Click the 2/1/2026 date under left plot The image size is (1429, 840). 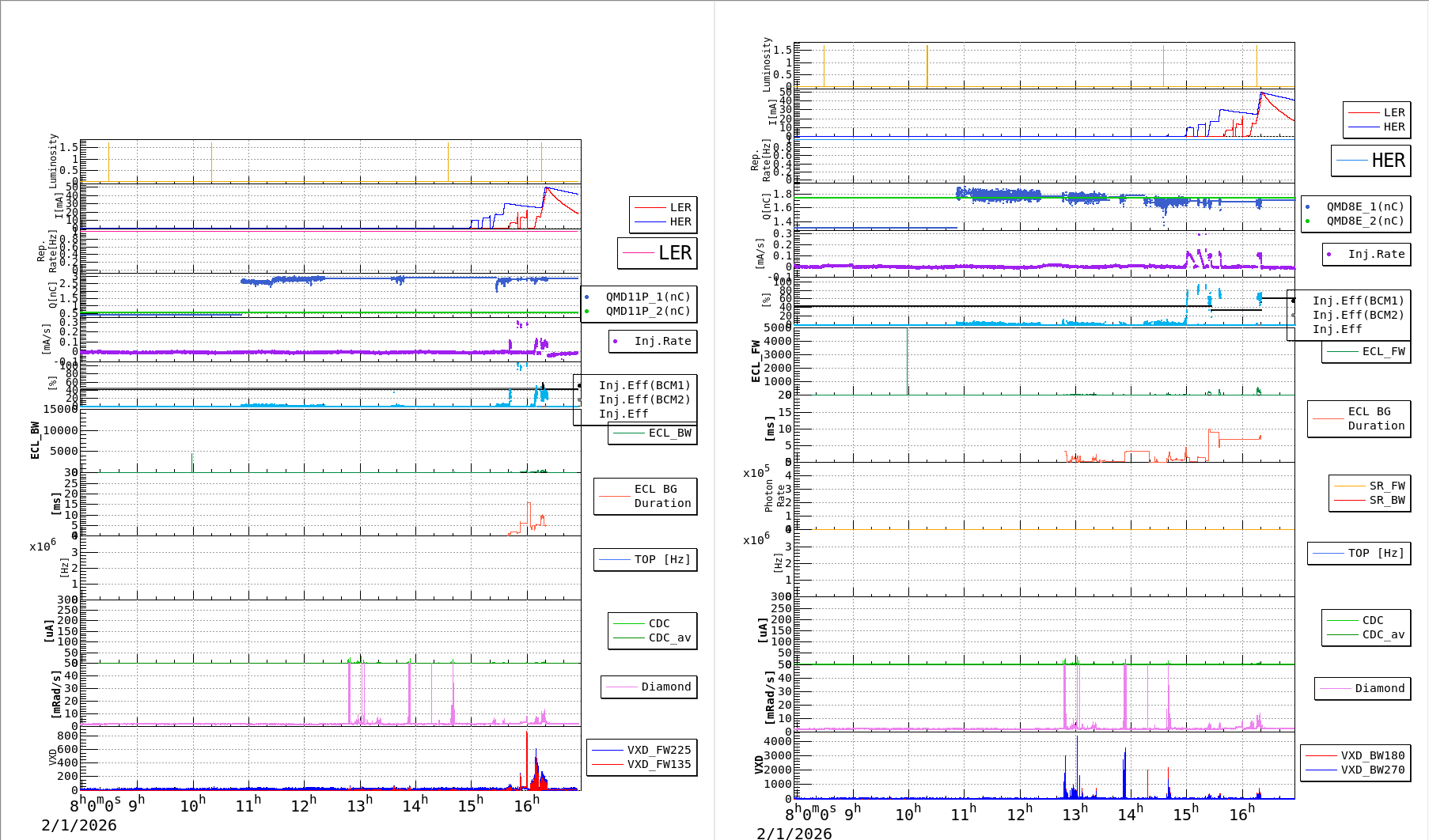click(x=79, y=825)
